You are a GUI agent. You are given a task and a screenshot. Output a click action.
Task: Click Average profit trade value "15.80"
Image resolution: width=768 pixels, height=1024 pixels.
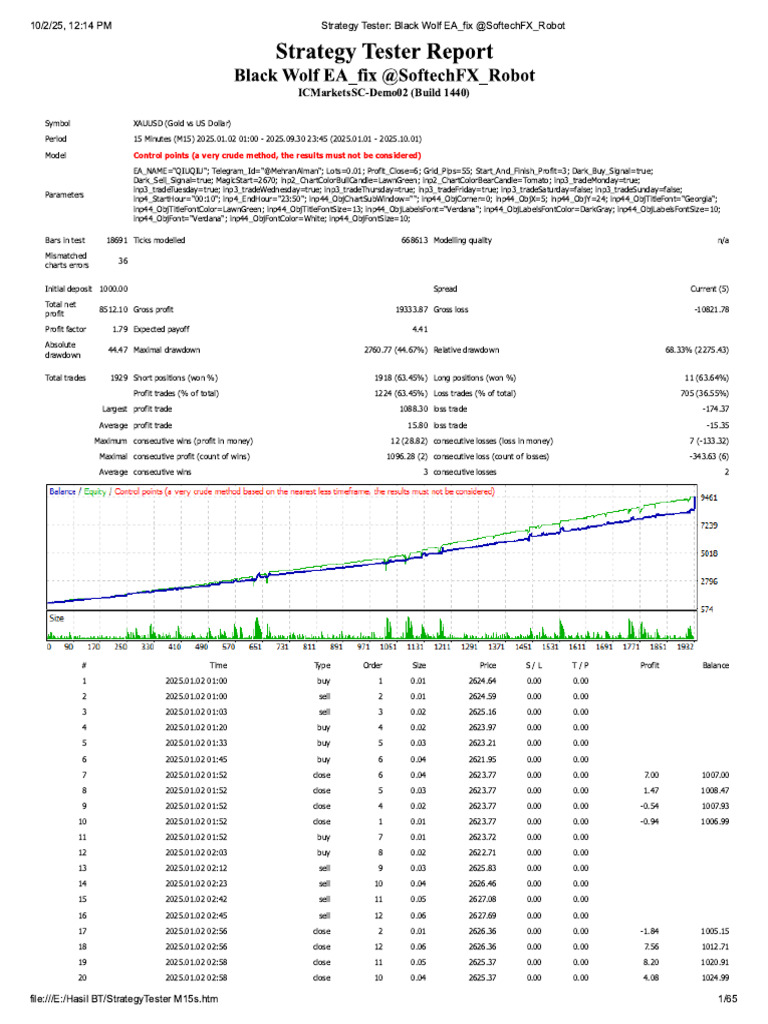click(418, 426)
